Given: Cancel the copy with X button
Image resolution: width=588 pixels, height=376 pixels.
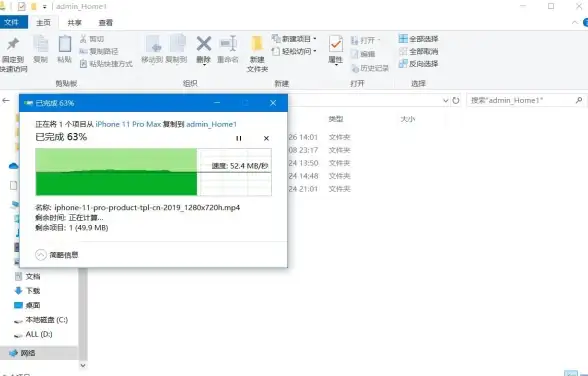Looking at the screenshot, I should (266, 138).
